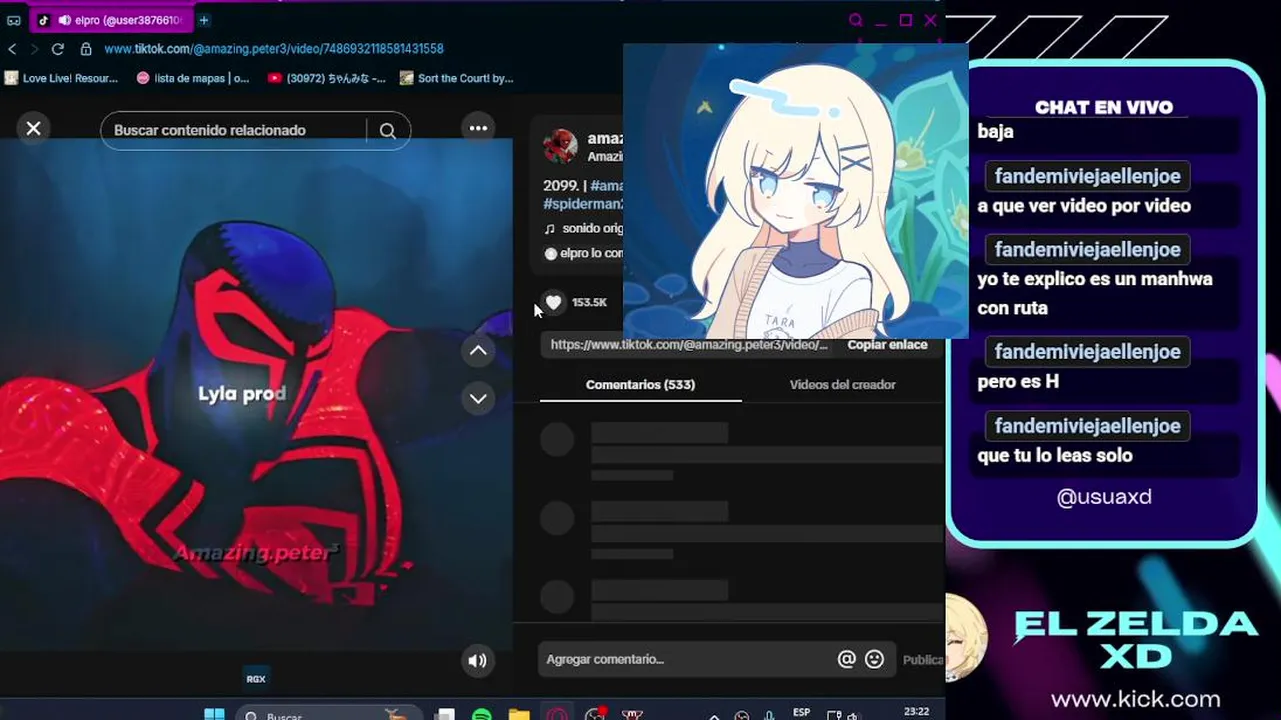This screenshot has width=1281, height=720.
Task: Select the elpro TikTok browser tab
Action: [110, 20]
